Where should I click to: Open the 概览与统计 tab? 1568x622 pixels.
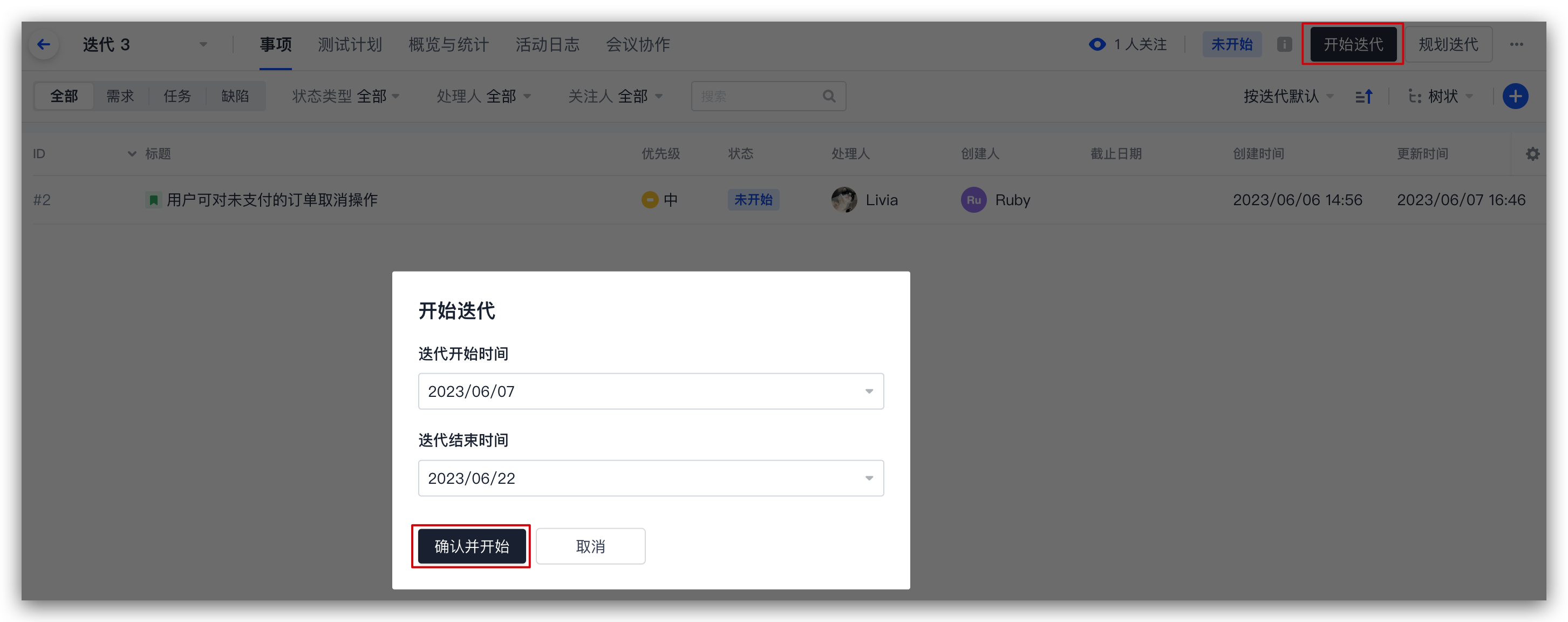click(x=448, y=44)
